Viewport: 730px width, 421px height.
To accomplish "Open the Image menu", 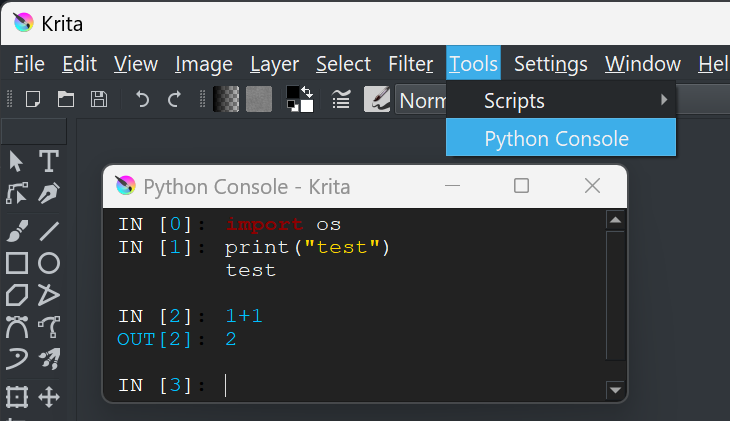I will (x=204, y=64).
